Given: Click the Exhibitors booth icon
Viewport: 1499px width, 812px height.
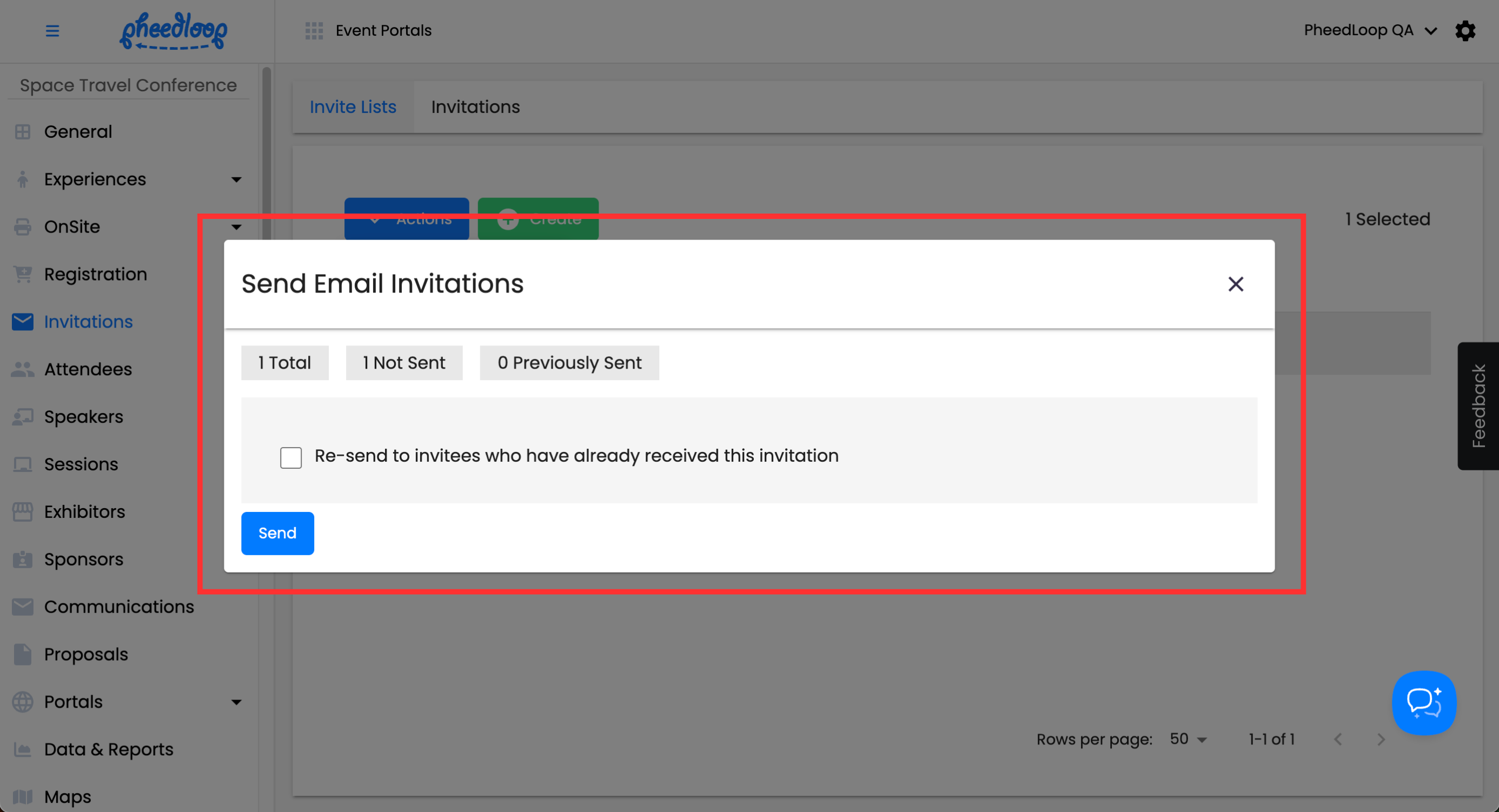Looking at the screenshot, I should 23,512.
